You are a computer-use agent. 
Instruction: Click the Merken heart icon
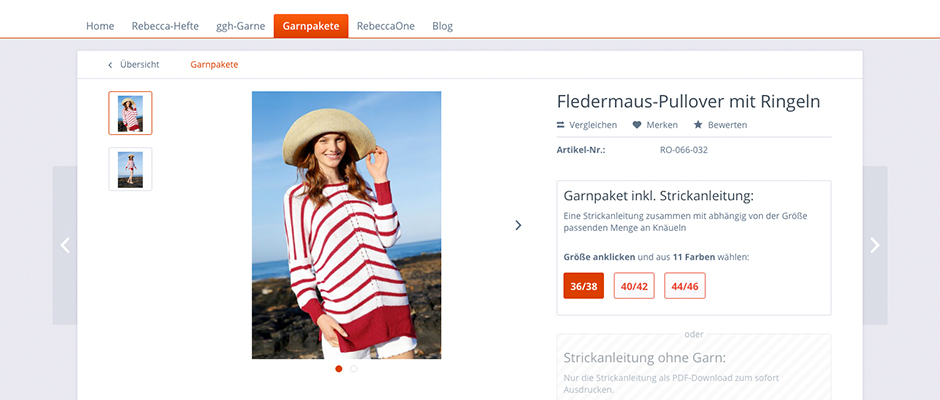(x=637, y=125)
